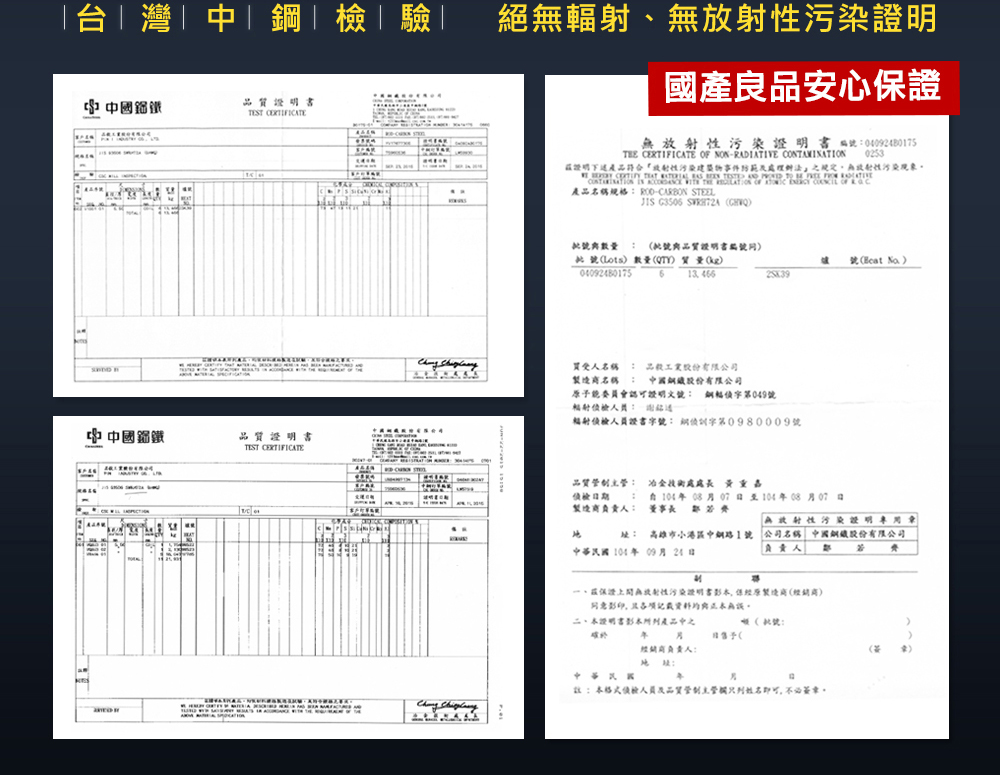Image resolution: width=1000 pixels, height=775 pixels.
Task: Click the red 國產良品安心保證 banner
Action: (x=803, y=87)
